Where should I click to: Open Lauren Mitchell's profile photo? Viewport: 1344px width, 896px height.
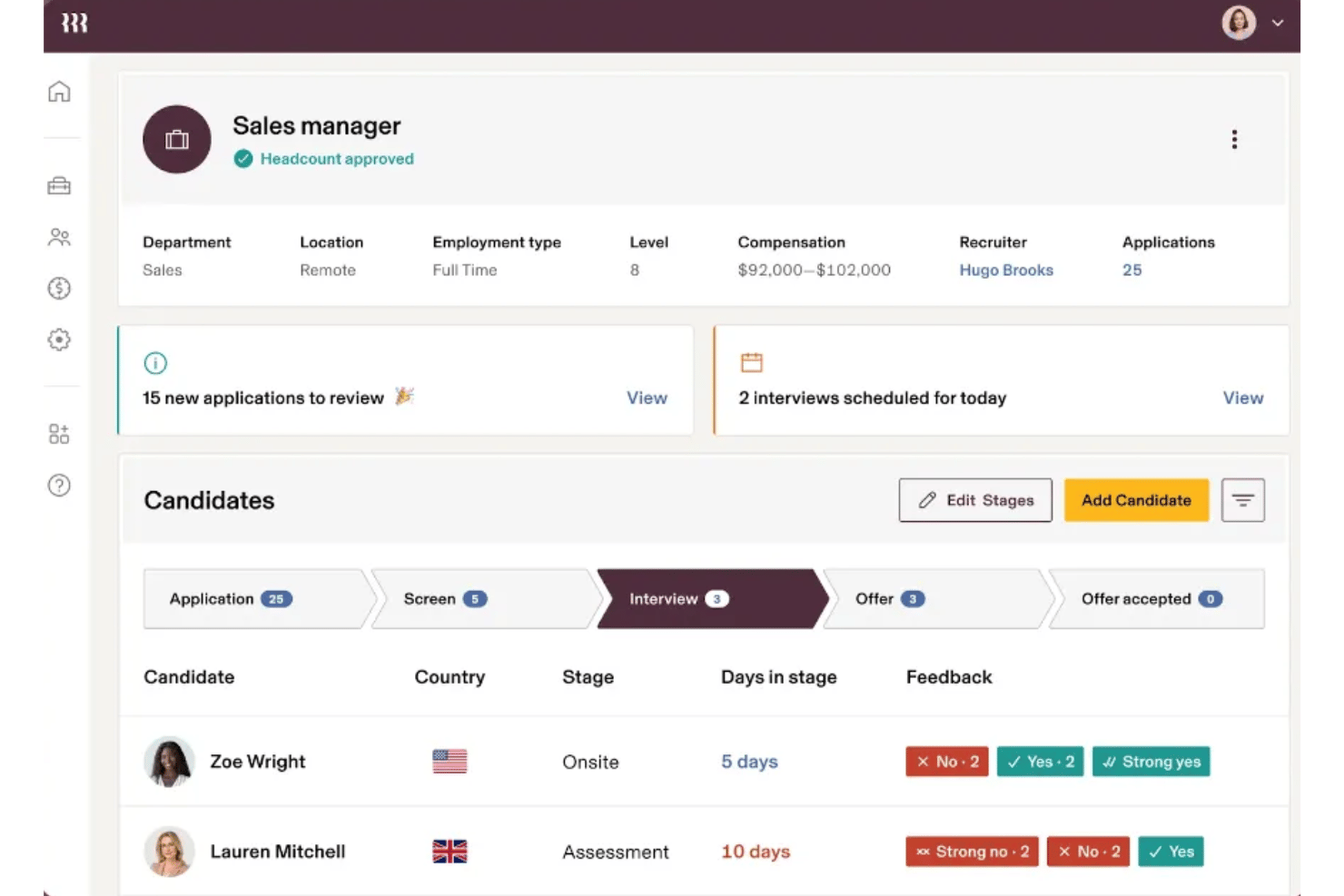click(x=170, y=852)
